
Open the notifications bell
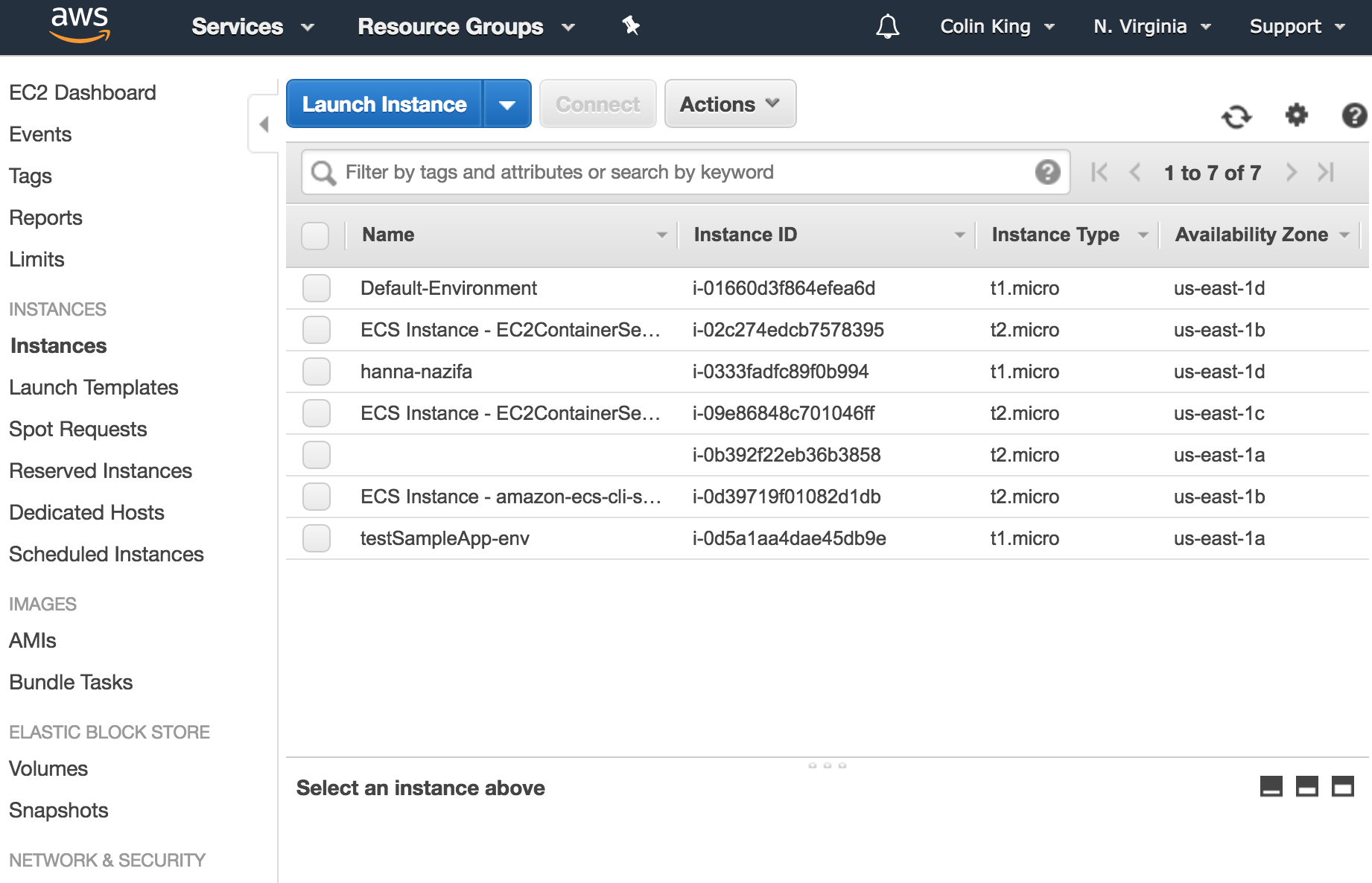(x=887, y=26)
